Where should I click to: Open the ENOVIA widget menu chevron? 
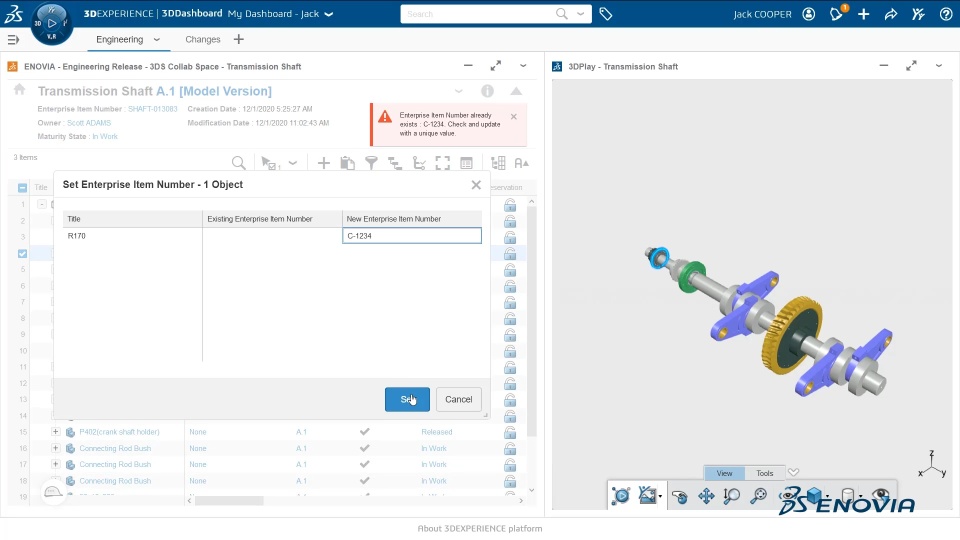tap(523, 66)
